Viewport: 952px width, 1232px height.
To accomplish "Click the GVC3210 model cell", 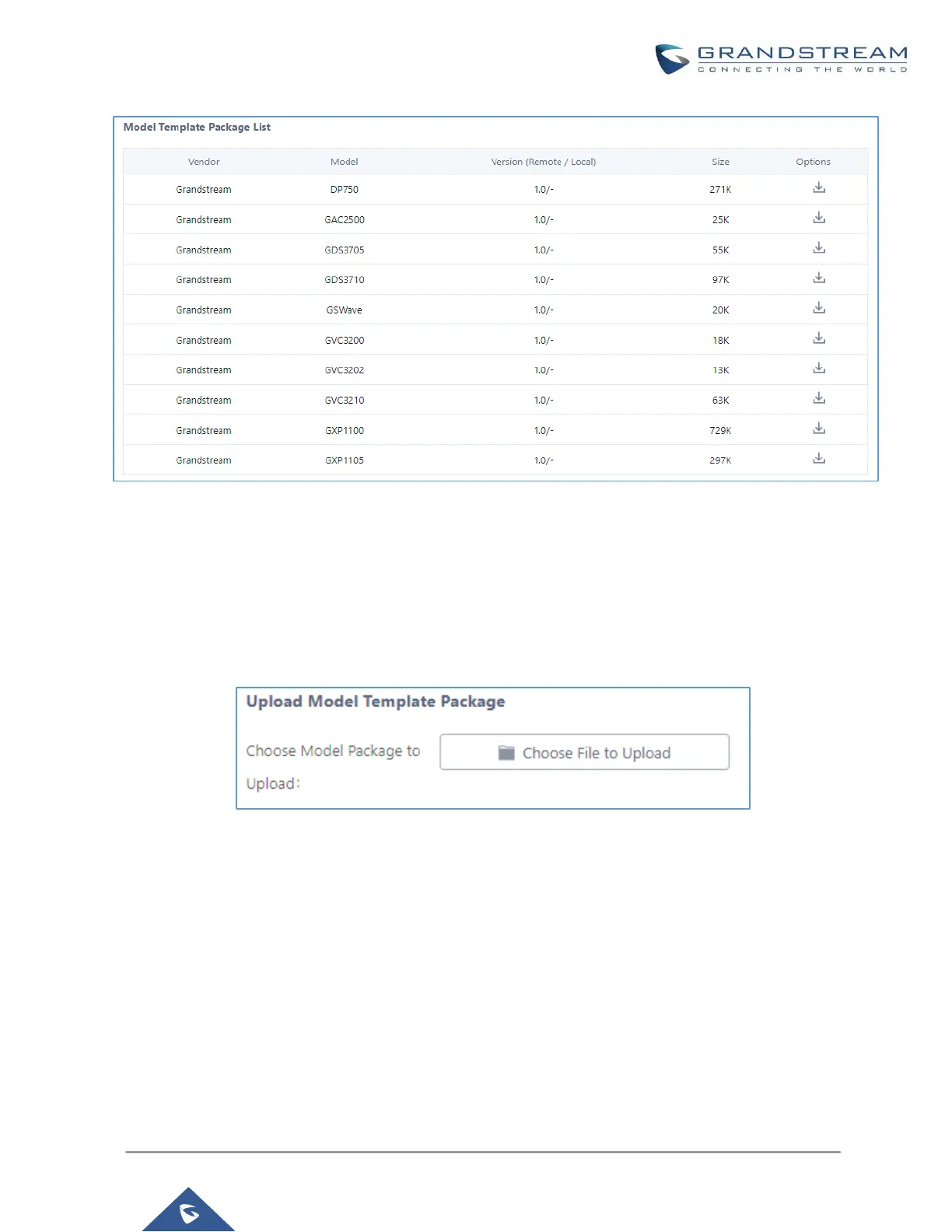I will click(x=345, y=401).
